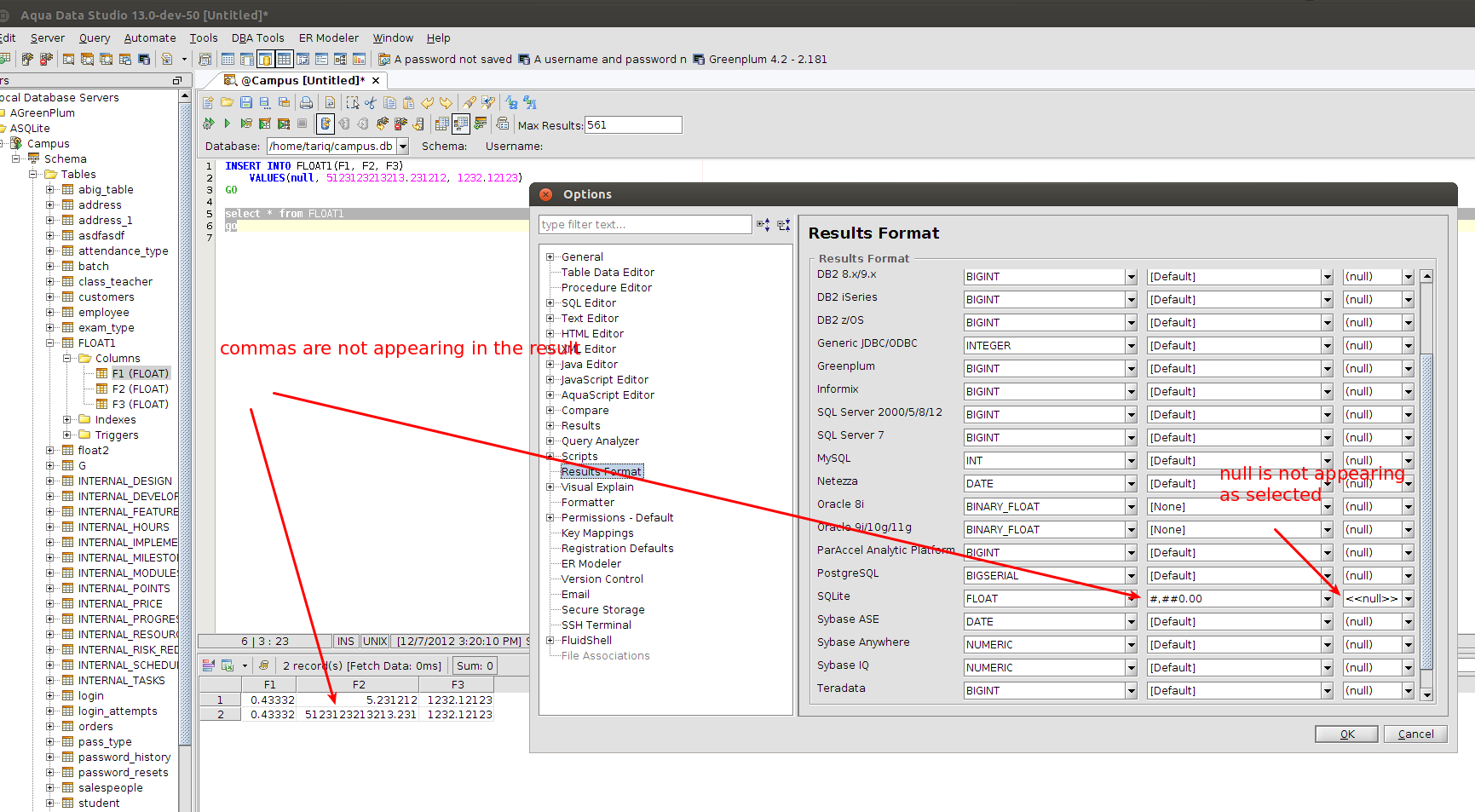Screen dimensions: 1475x812
Task: Select Key Mappings in options tree
Action: coord(597,533)
